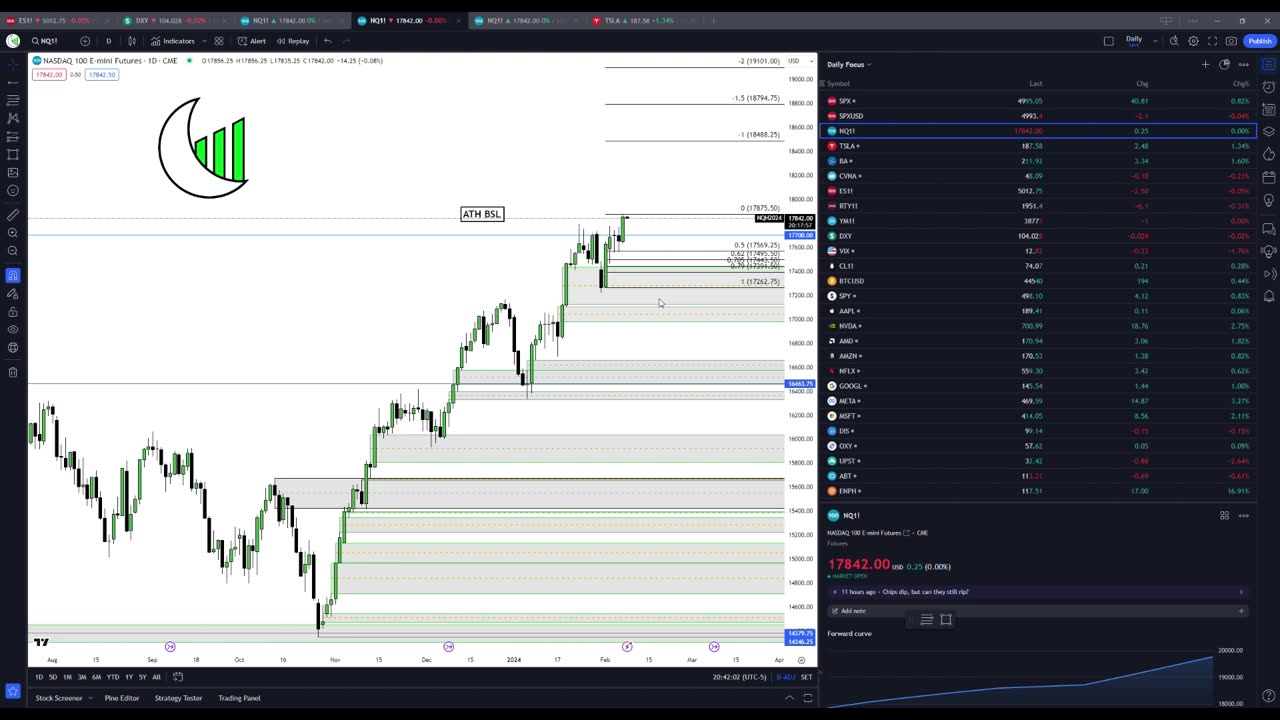Open the notifications bell sidebar icon

pyautogui.click(x=1269, y=296)
